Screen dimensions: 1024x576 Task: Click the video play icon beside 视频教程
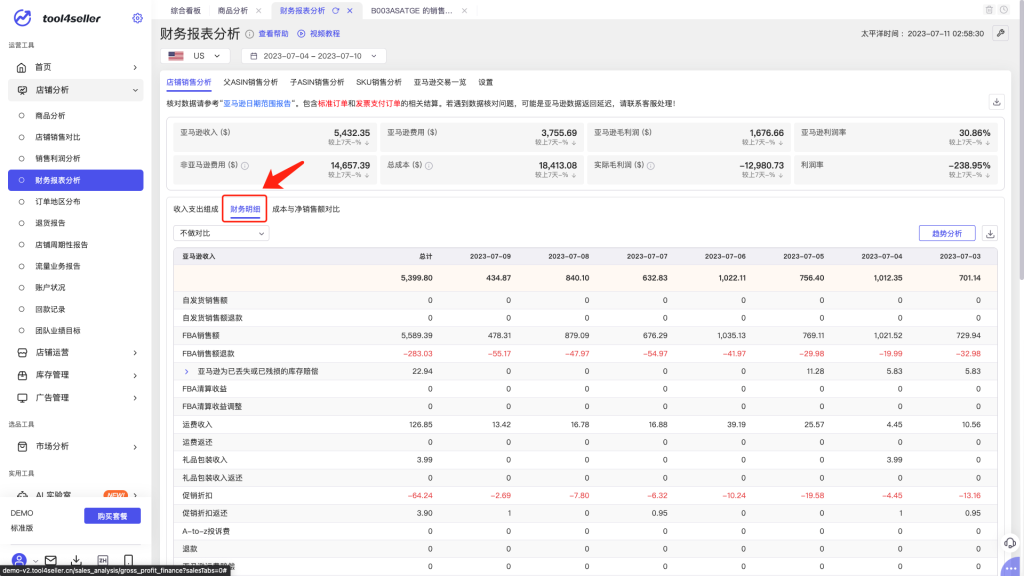click(x=301, y=34)
